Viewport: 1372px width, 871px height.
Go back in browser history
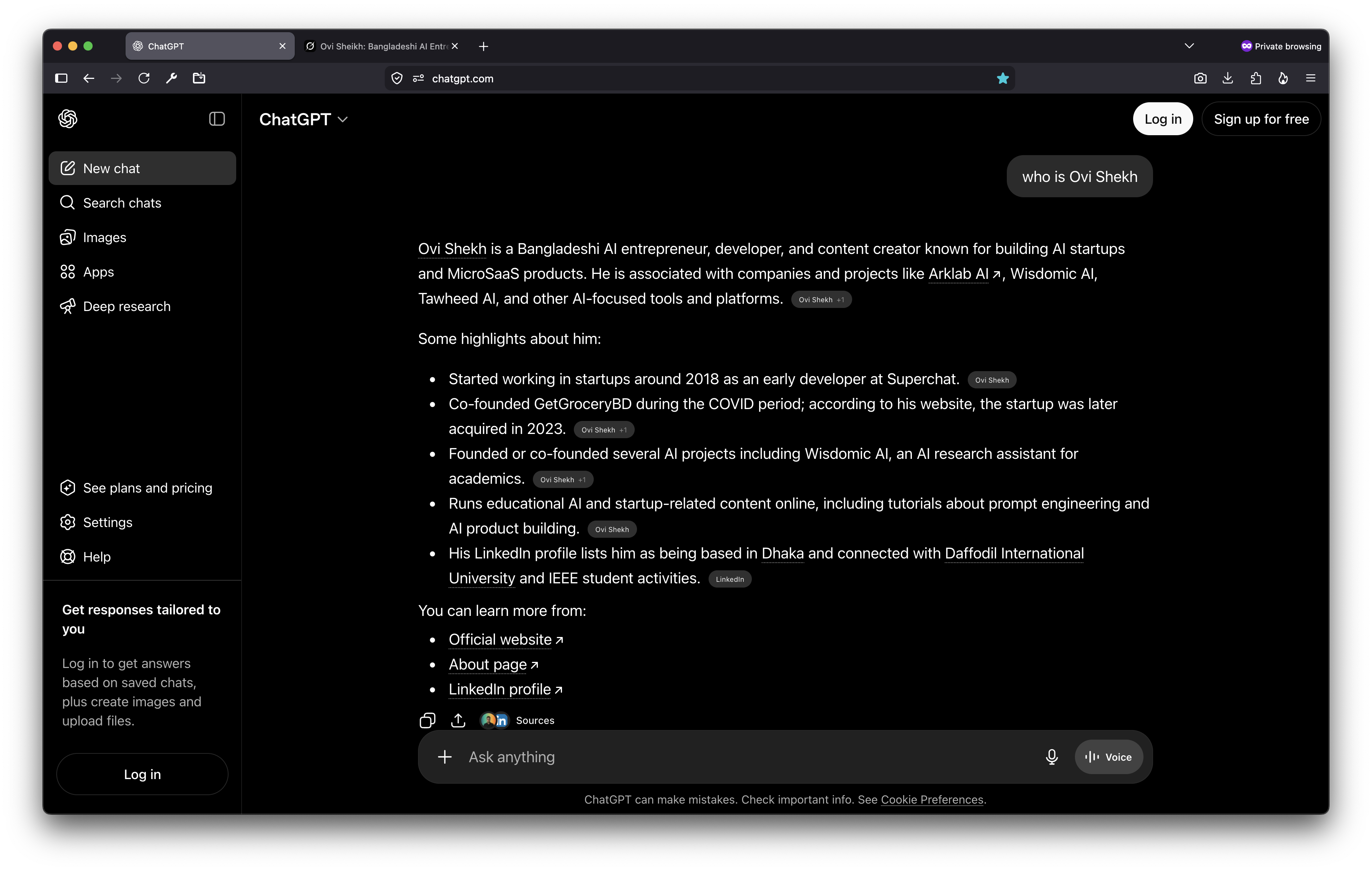click(88, 78)
